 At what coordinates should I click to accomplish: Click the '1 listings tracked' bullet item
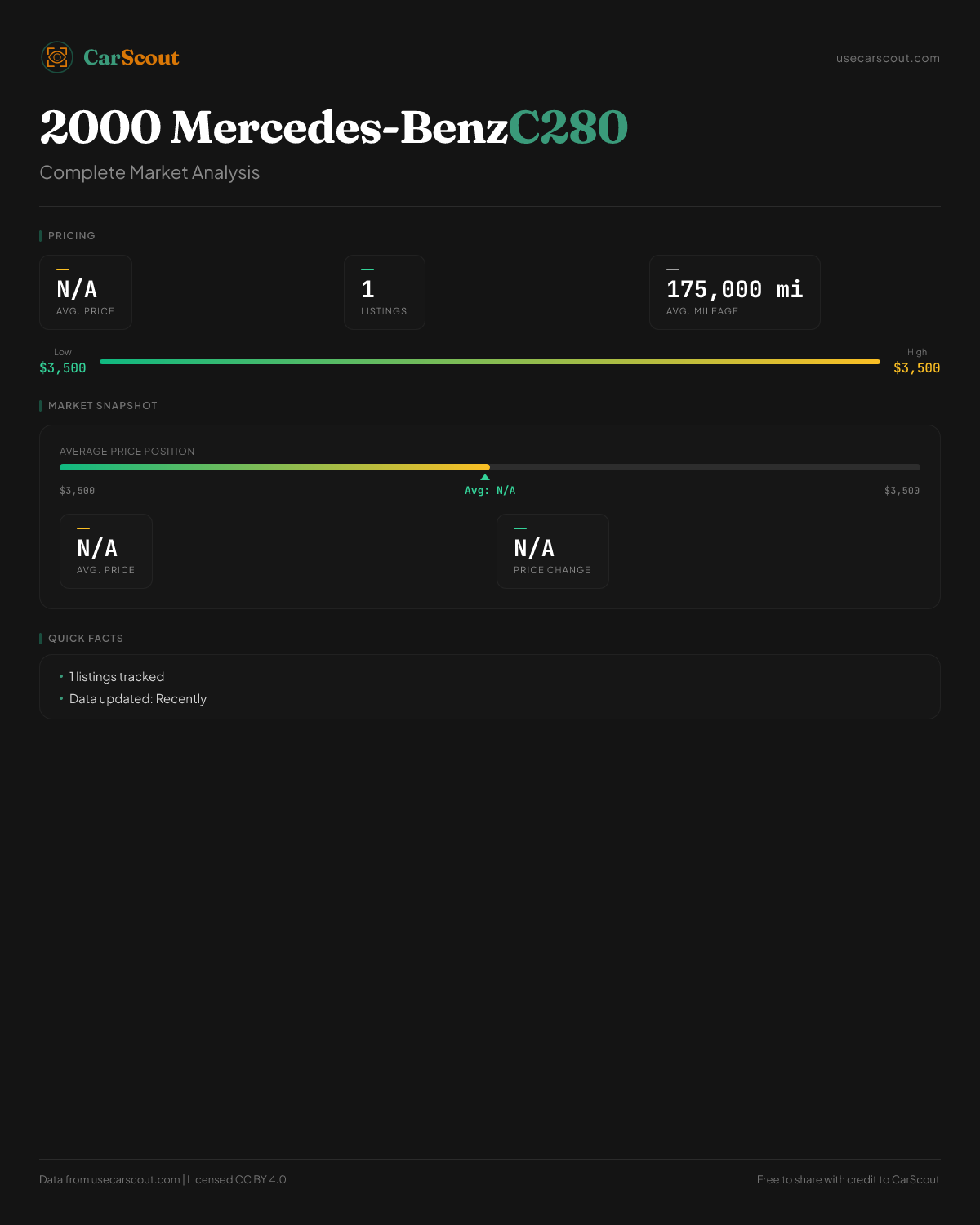[117, 677]
